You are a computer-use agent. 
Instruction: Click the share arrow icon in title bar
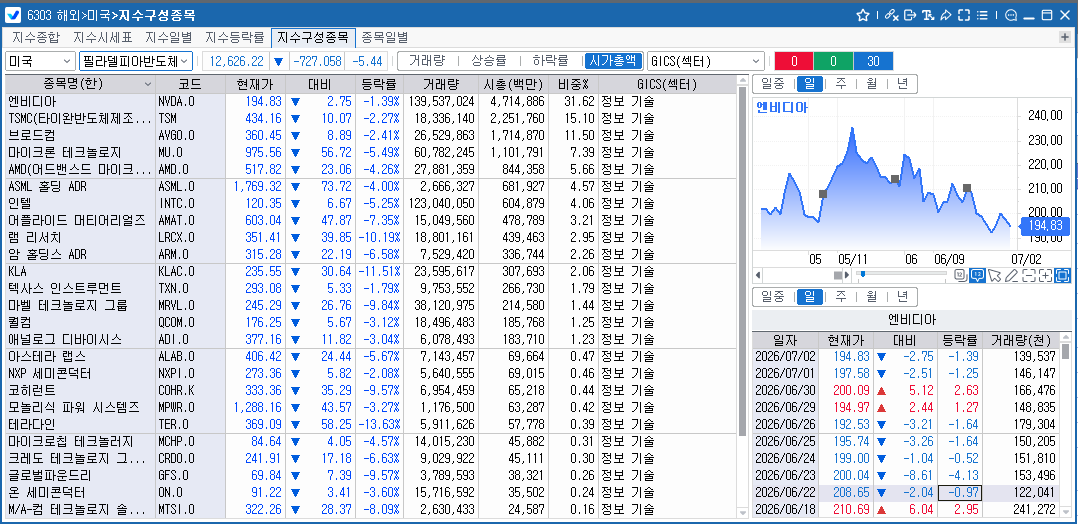coord(946,15)
